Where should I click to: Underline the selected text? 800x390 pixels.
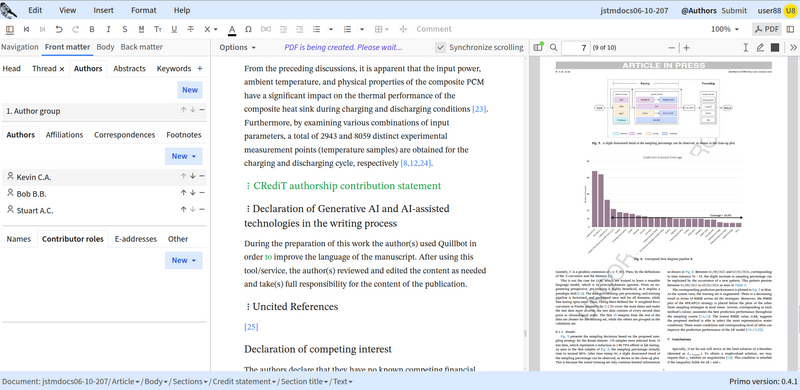[174, 29]
